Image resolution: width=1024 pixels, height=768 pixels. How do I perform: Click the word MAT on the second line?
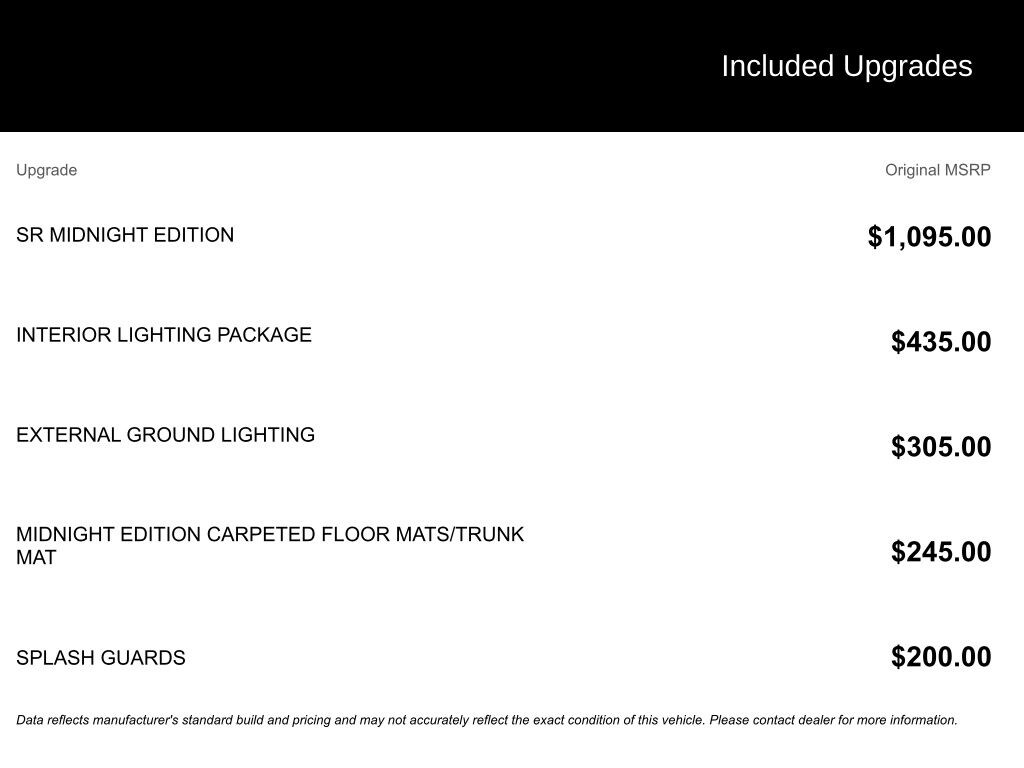tap(36, 558)
